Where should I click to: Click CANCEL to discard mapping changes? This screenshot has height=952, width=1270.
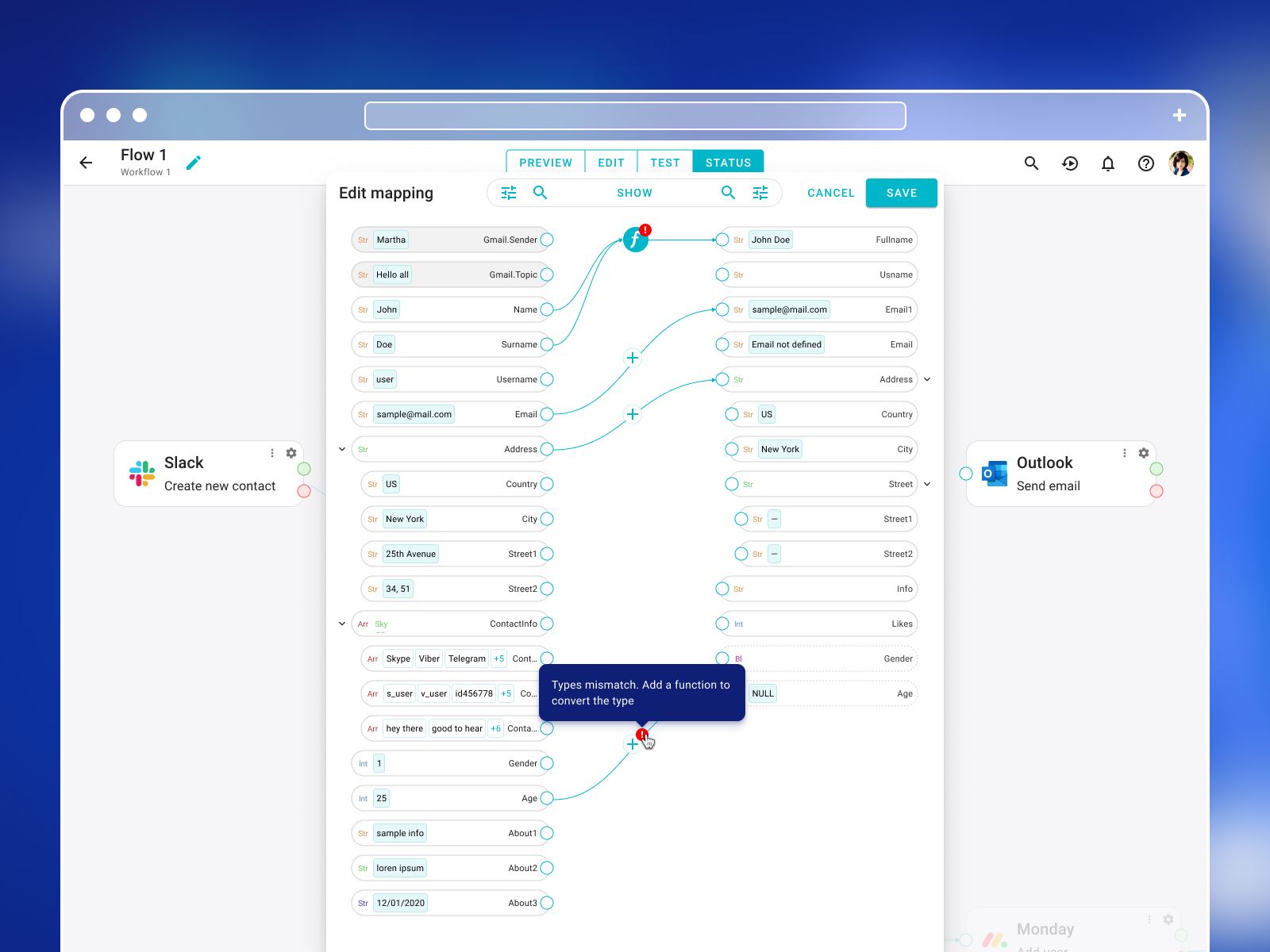830,193
